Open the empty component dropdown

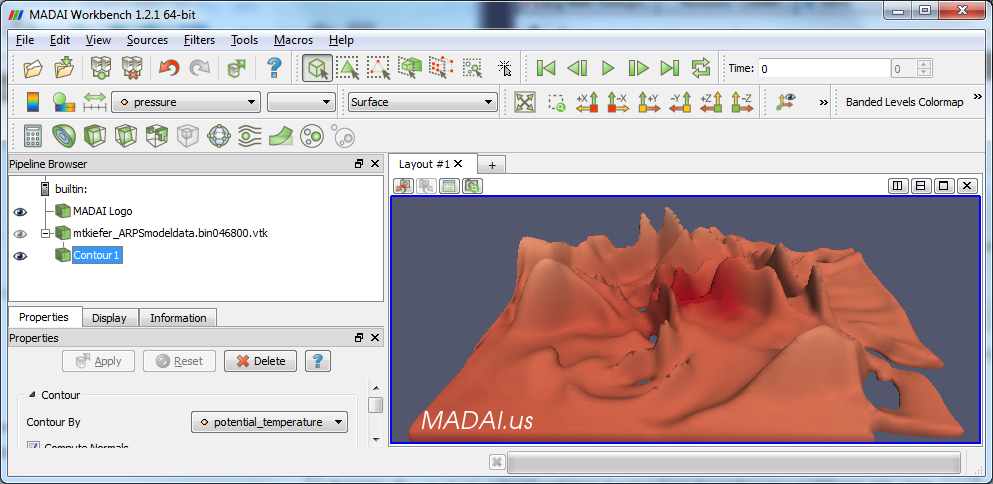coord(301,102)
